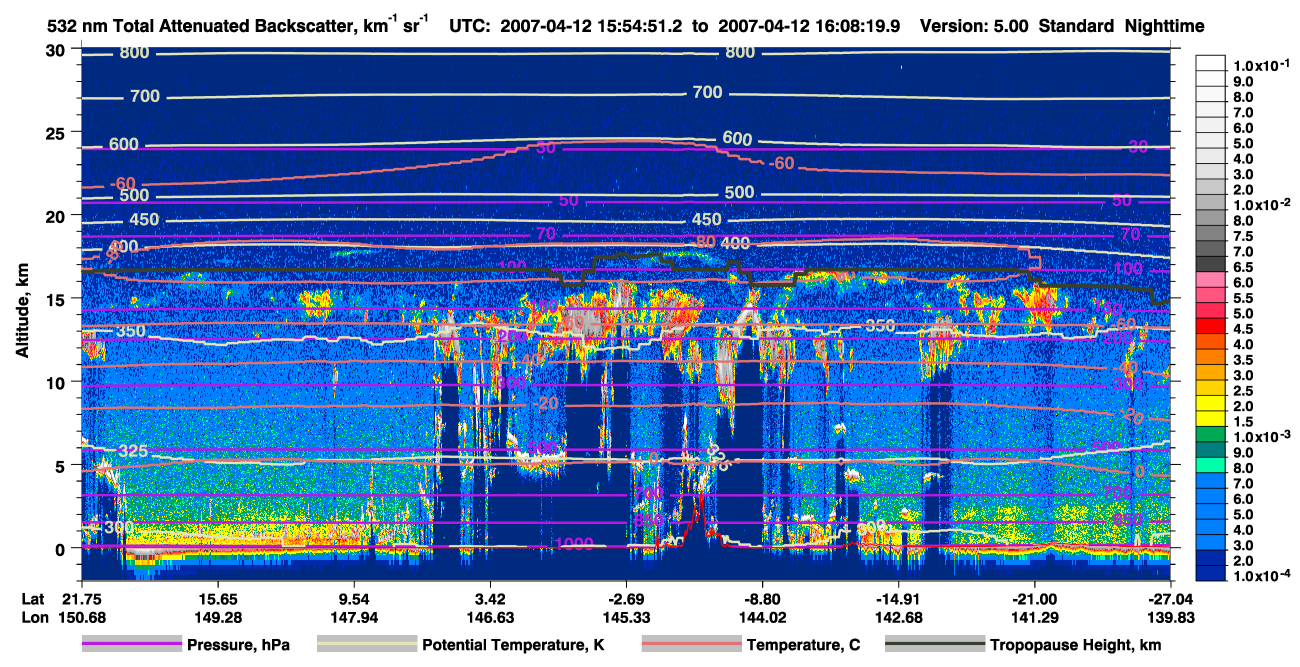
Task: Click the colorbar label '1.0x10-4'
Action: (x=1263, y=576)
